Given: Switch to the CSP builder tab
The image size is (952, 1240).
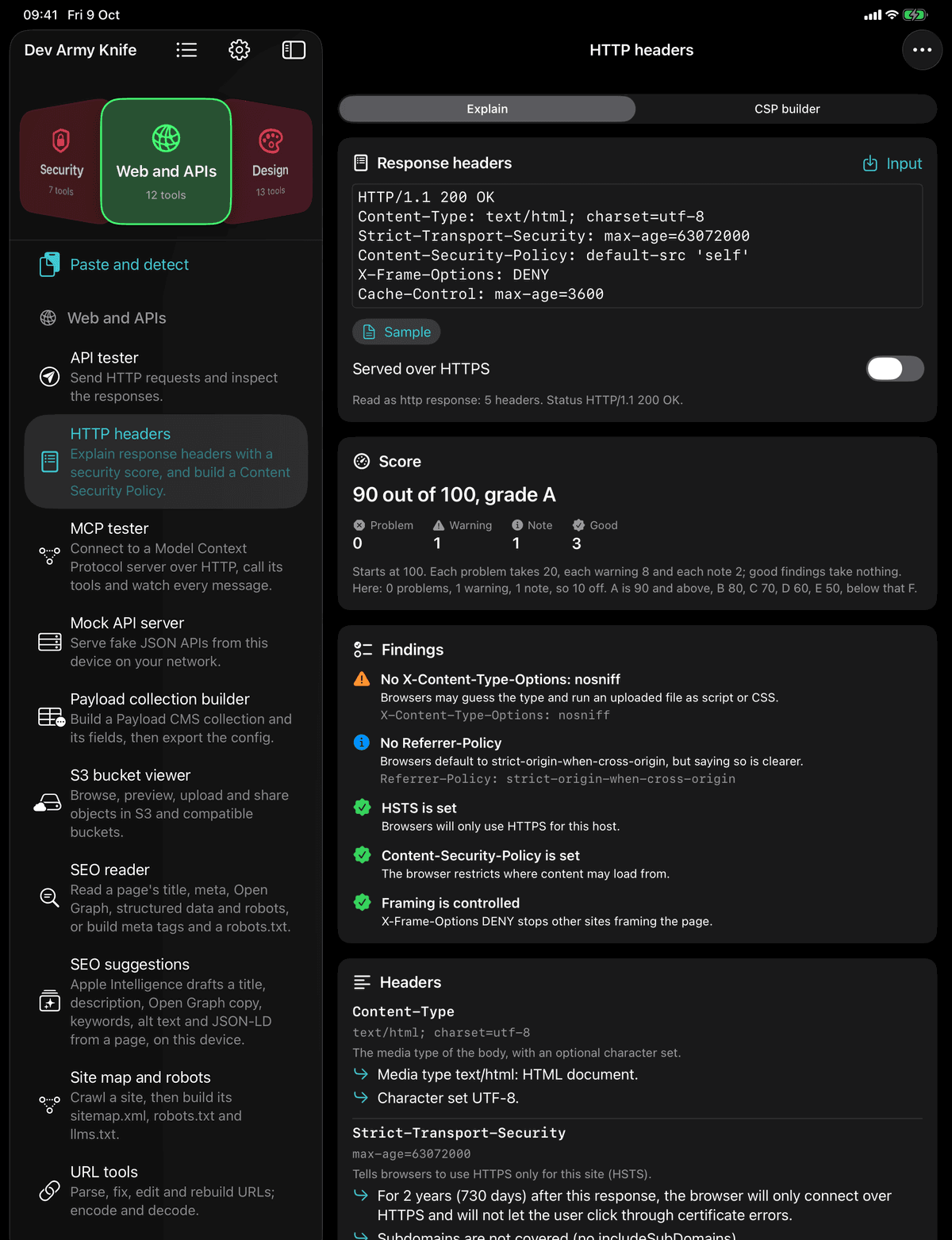Looking at the screenshot, I should pyautogui.click(x=787, y=109).
